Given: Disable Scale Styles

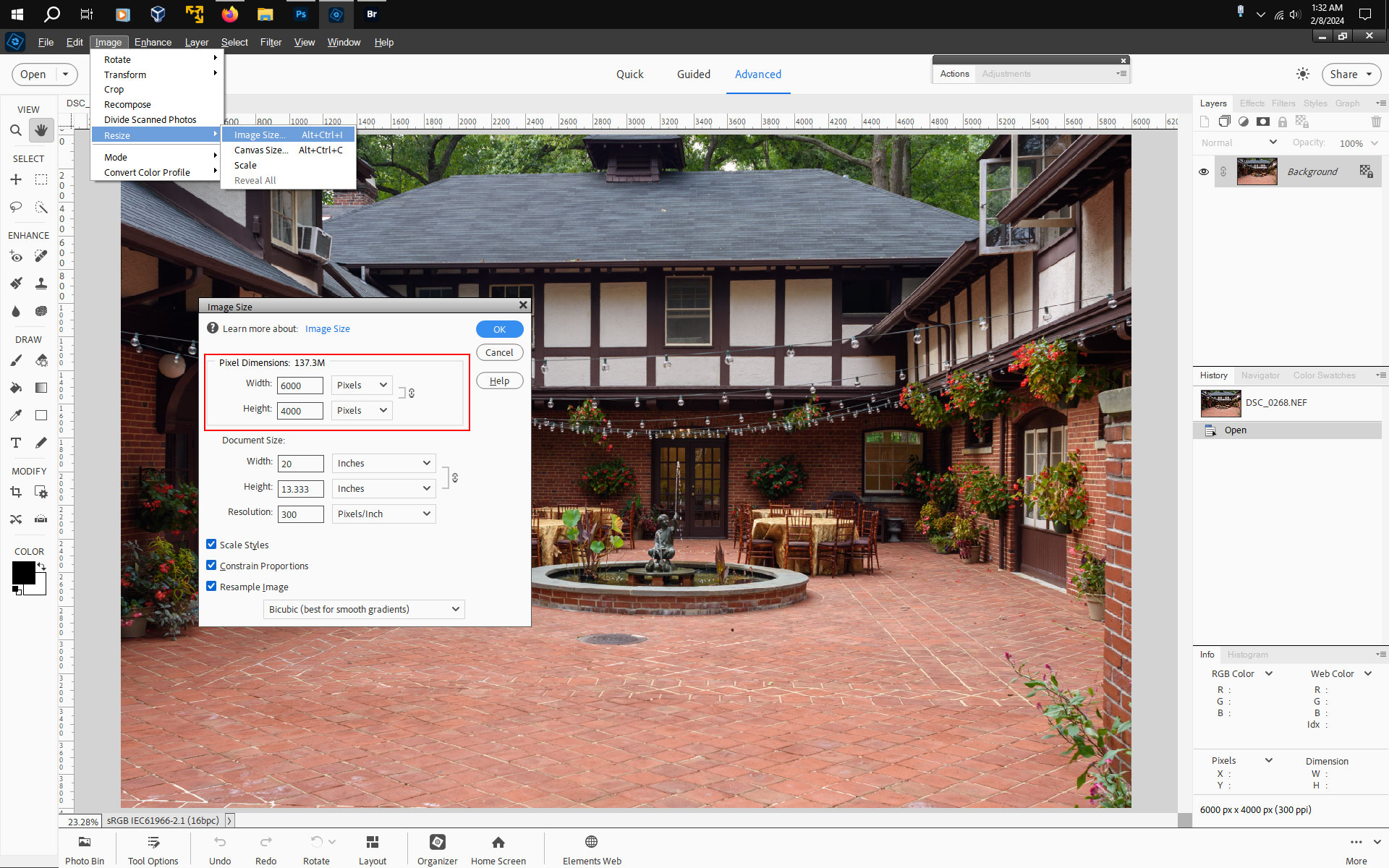Looking at the screenshot, I should tap(211, 544).
